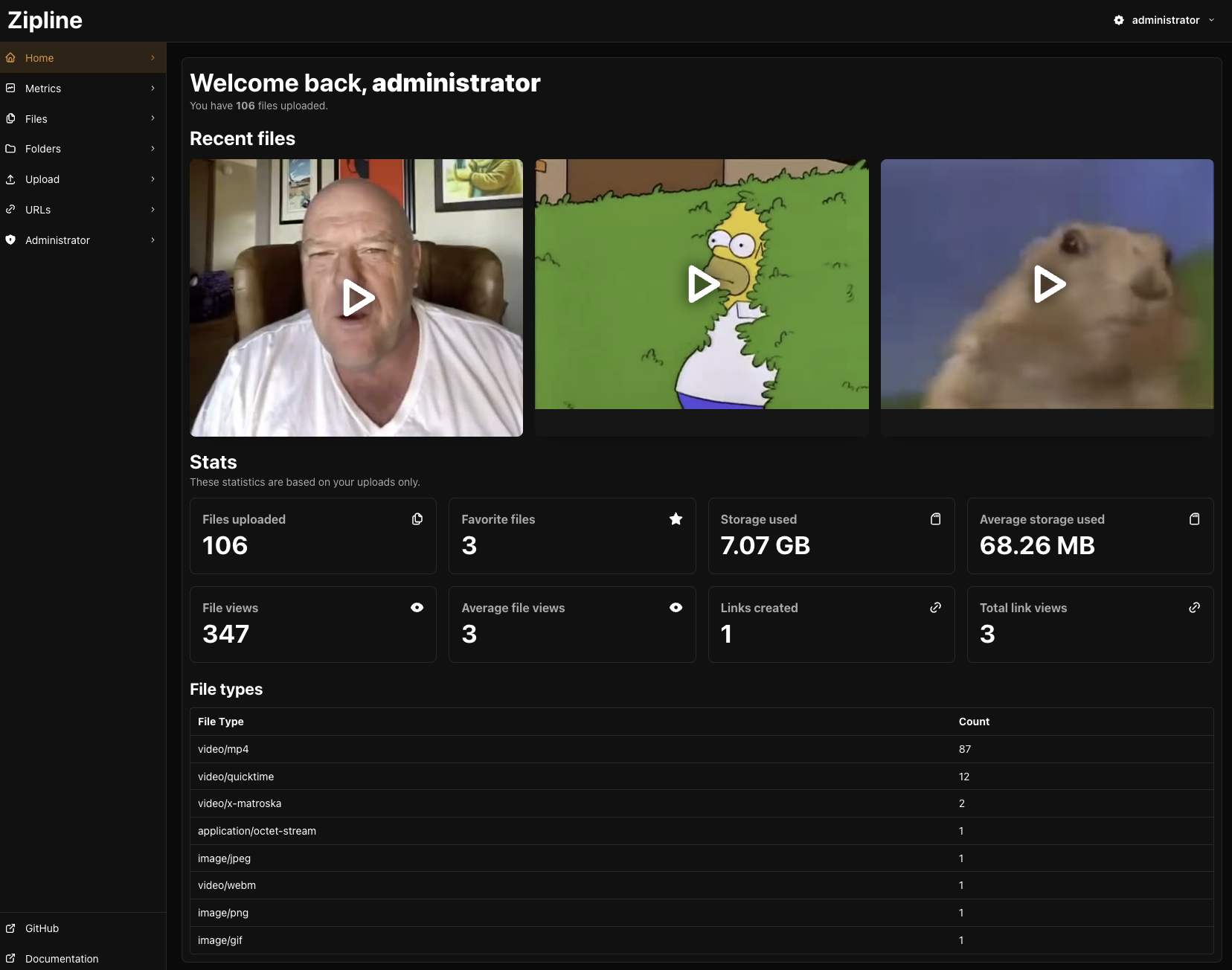Open the Folders menu item
Viewport: 1232px width, 970px height.
43,149
